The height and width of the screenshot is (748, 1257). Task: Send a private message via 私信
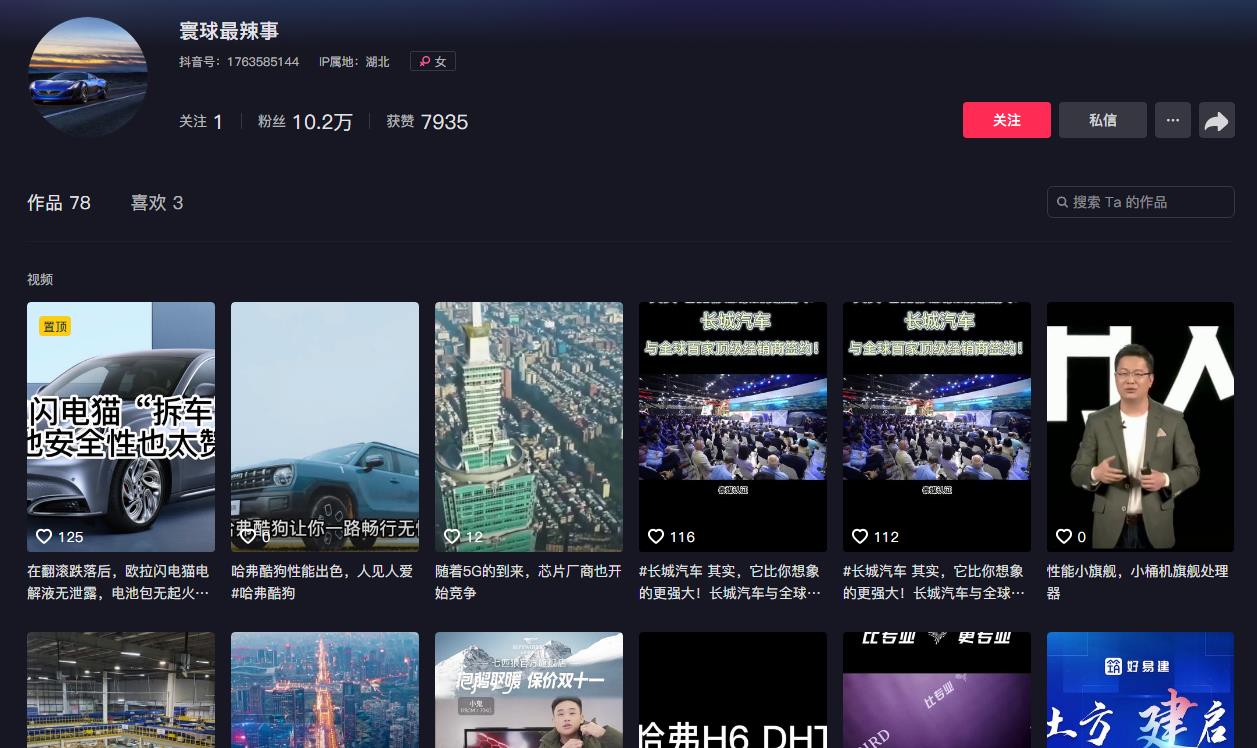(1103, 120)
